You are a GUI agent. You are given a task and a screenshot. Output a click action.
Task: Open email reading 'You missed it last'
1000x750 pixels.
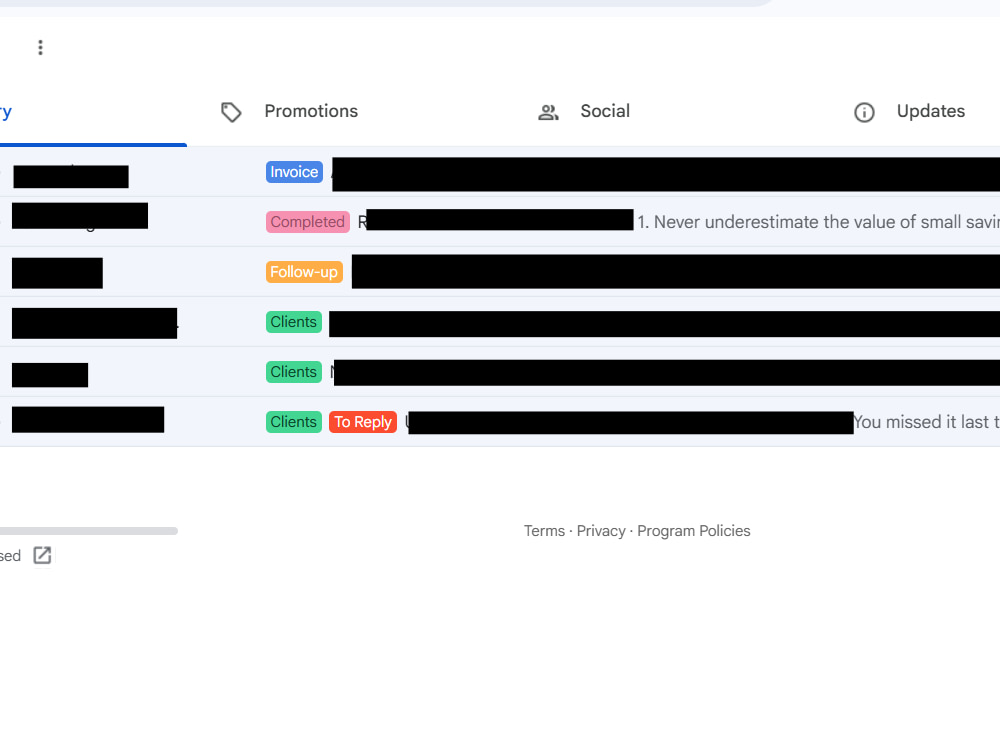point(500,422)
